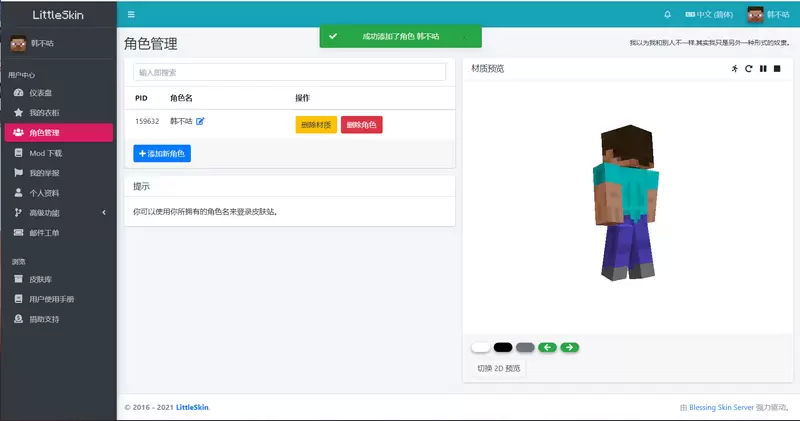
Task: Click the 角色名 column header
Action: coord(181,98)
